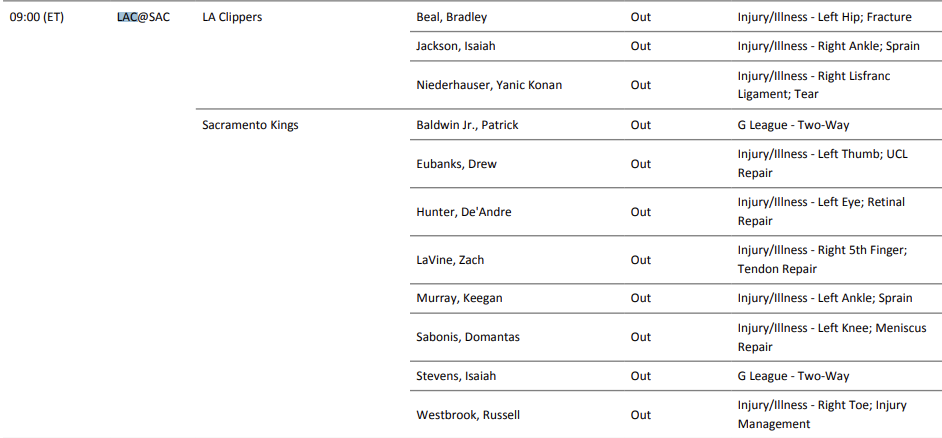Click player name Murray, Keegan
Viewport: 942px width, 438px height.
coord(459,298)
